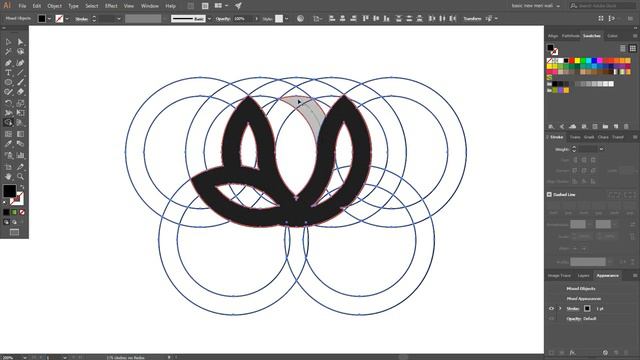Click Change Screen Mode button
This screenshot has width=640, height=360.
click(14, 232)
